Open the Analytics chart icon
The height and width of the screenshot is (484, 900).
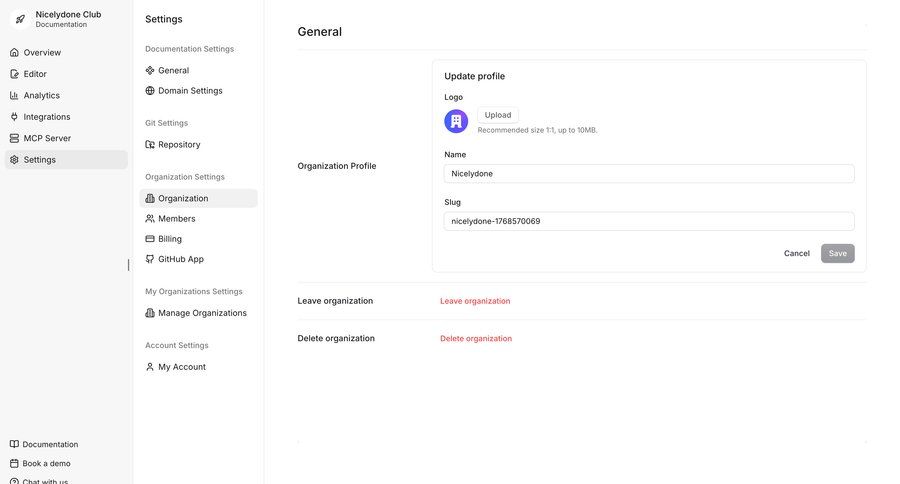pos(14,95)
